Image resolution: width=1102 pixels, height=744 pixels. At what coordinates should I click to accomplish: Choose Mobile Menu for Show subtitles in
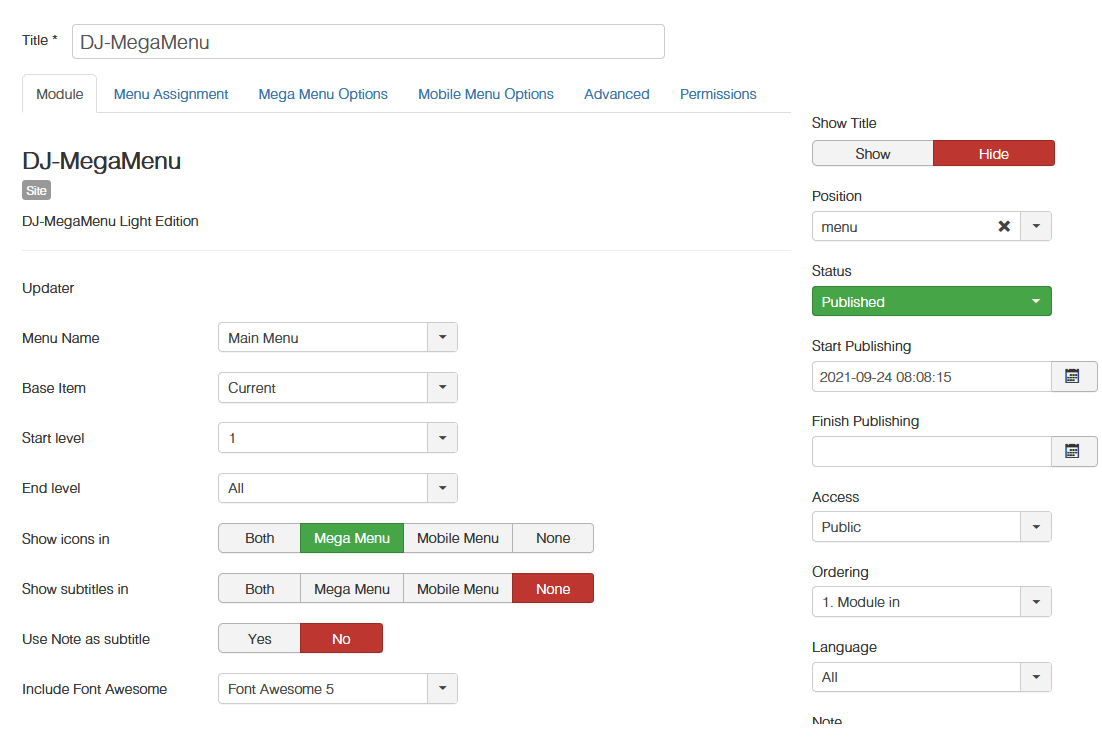pos(457,589)
